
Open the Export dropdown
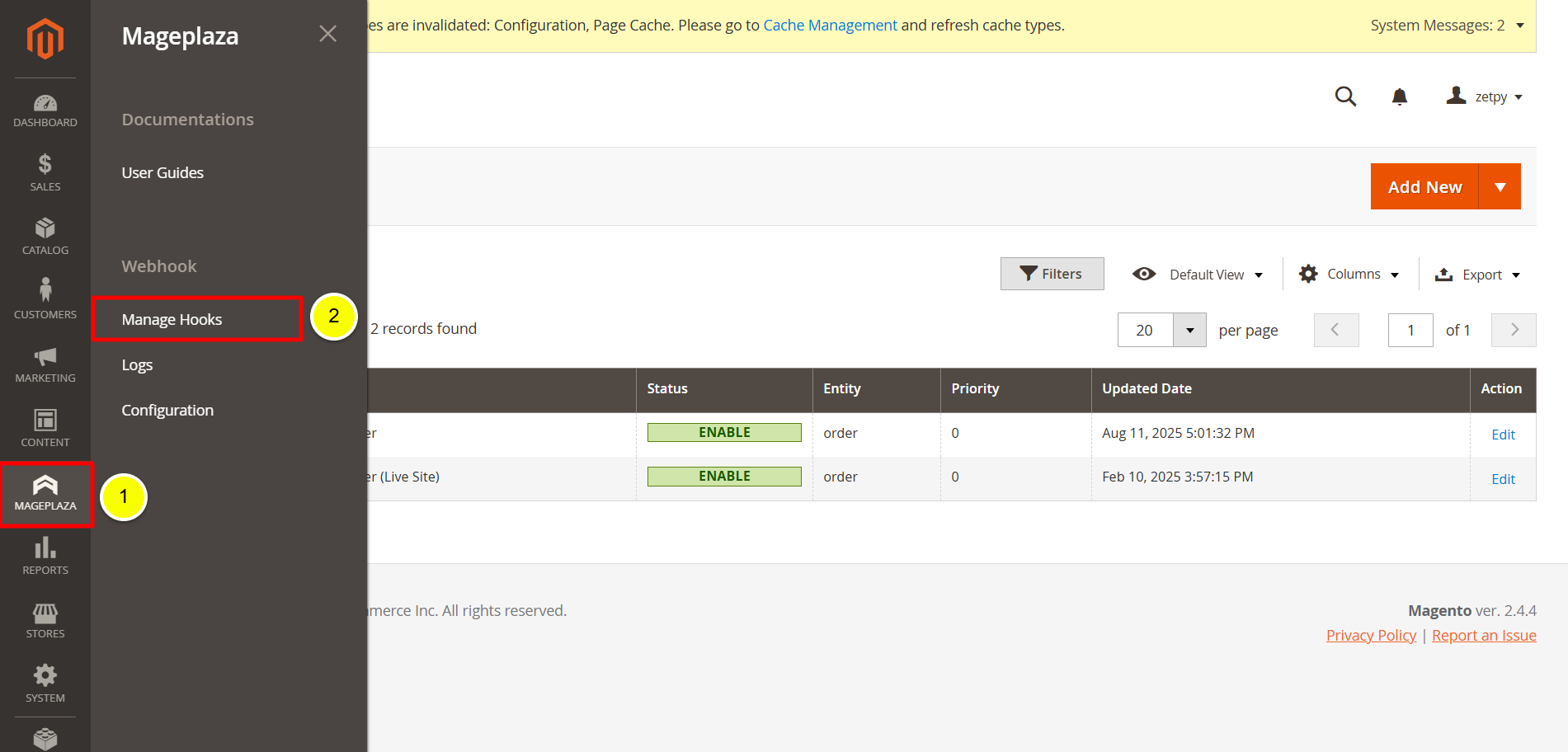click(x=1477, y=275)
